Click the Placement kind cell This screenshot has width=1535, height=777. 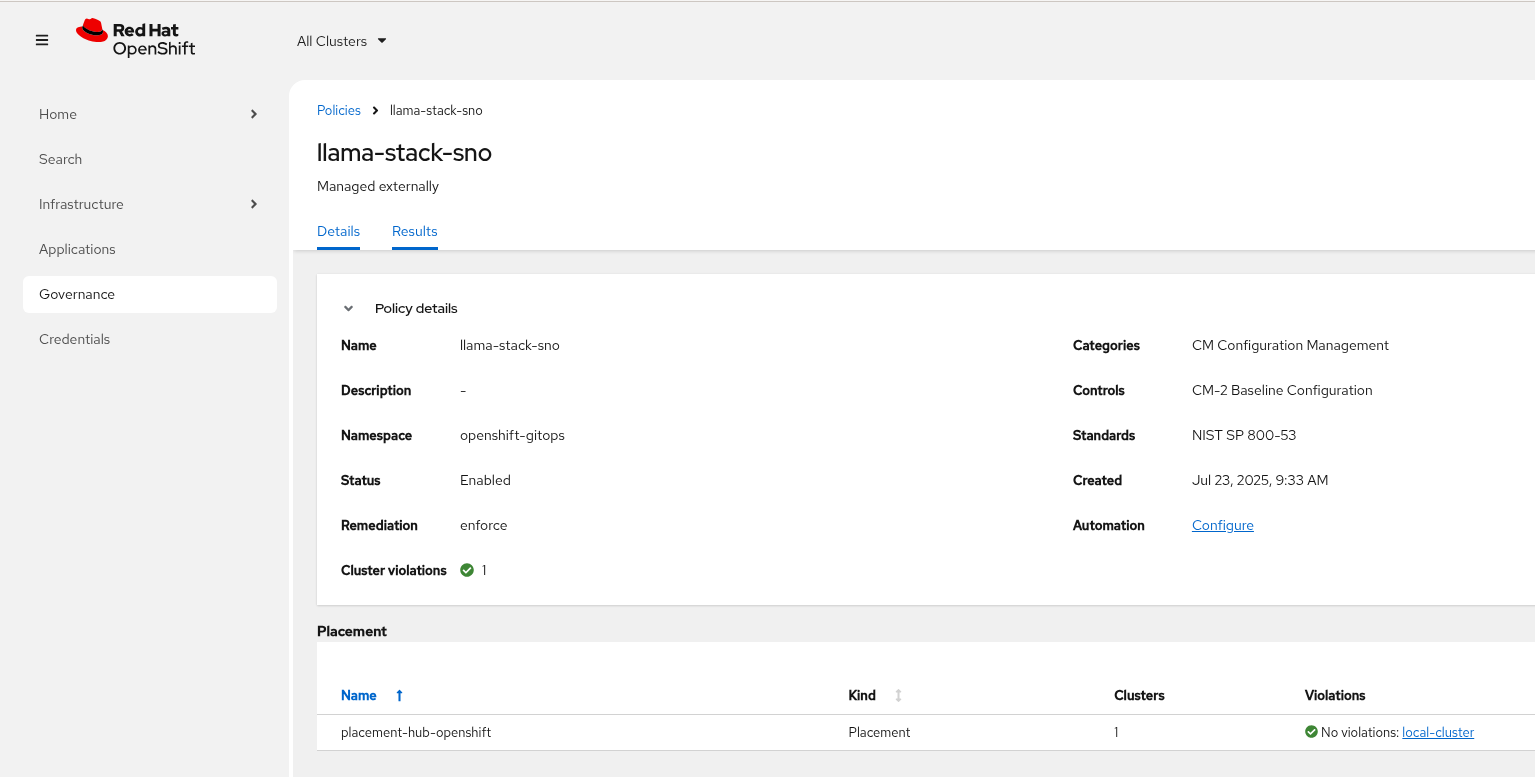tap(879, 732)
